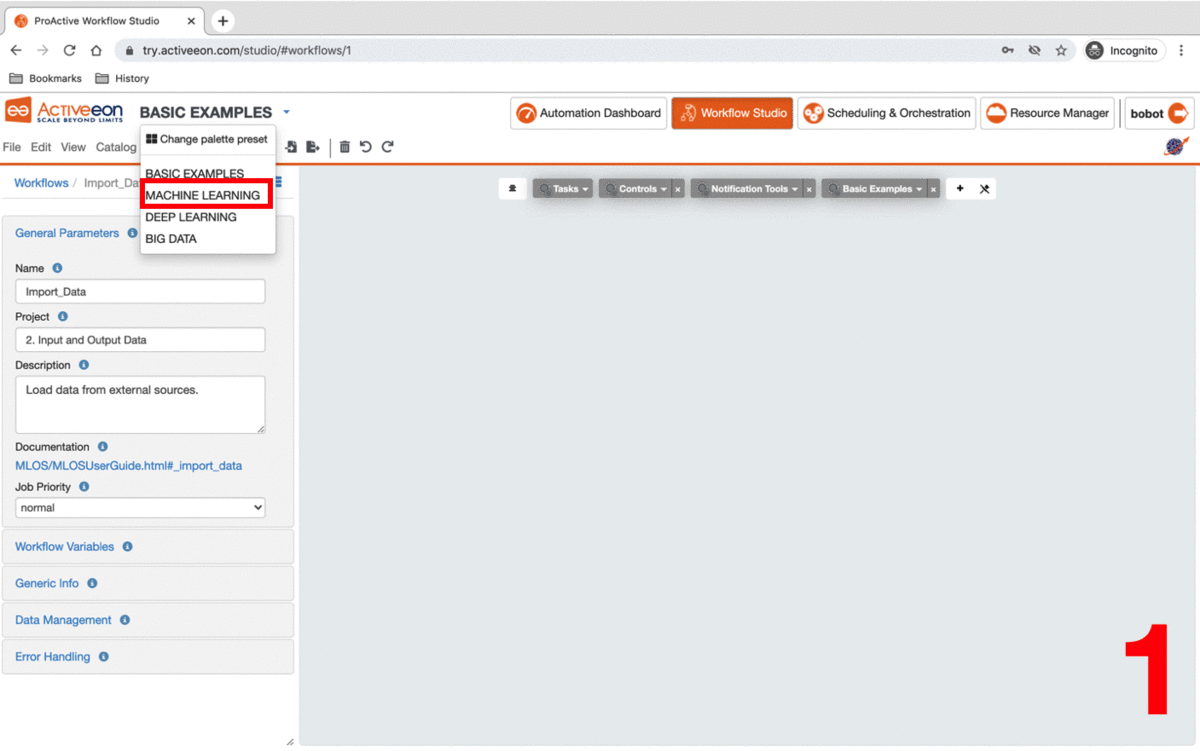Click the palette collapse icon left of Tasks

click(513, 189)
